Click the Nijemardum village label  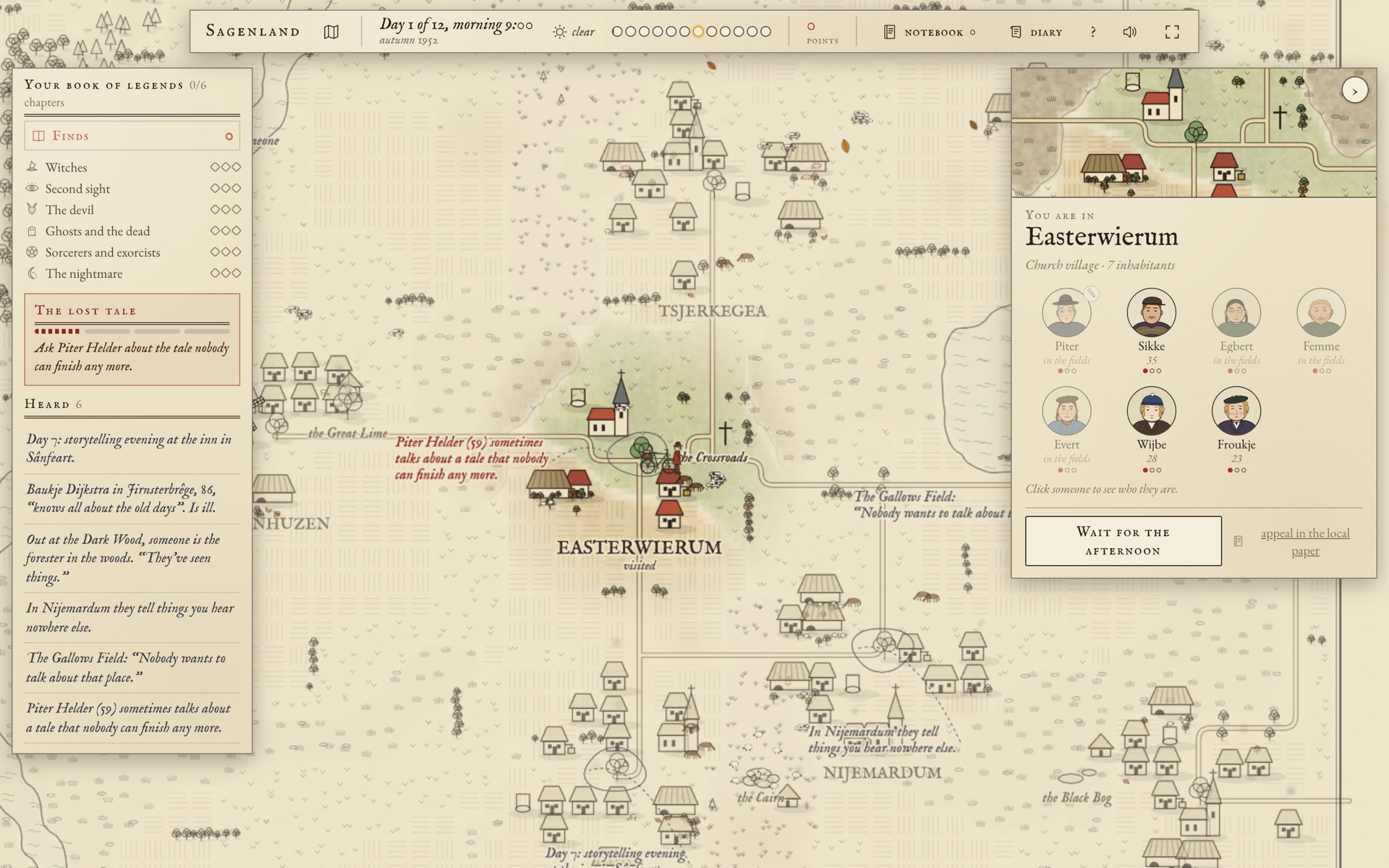(x=882, y=773)
